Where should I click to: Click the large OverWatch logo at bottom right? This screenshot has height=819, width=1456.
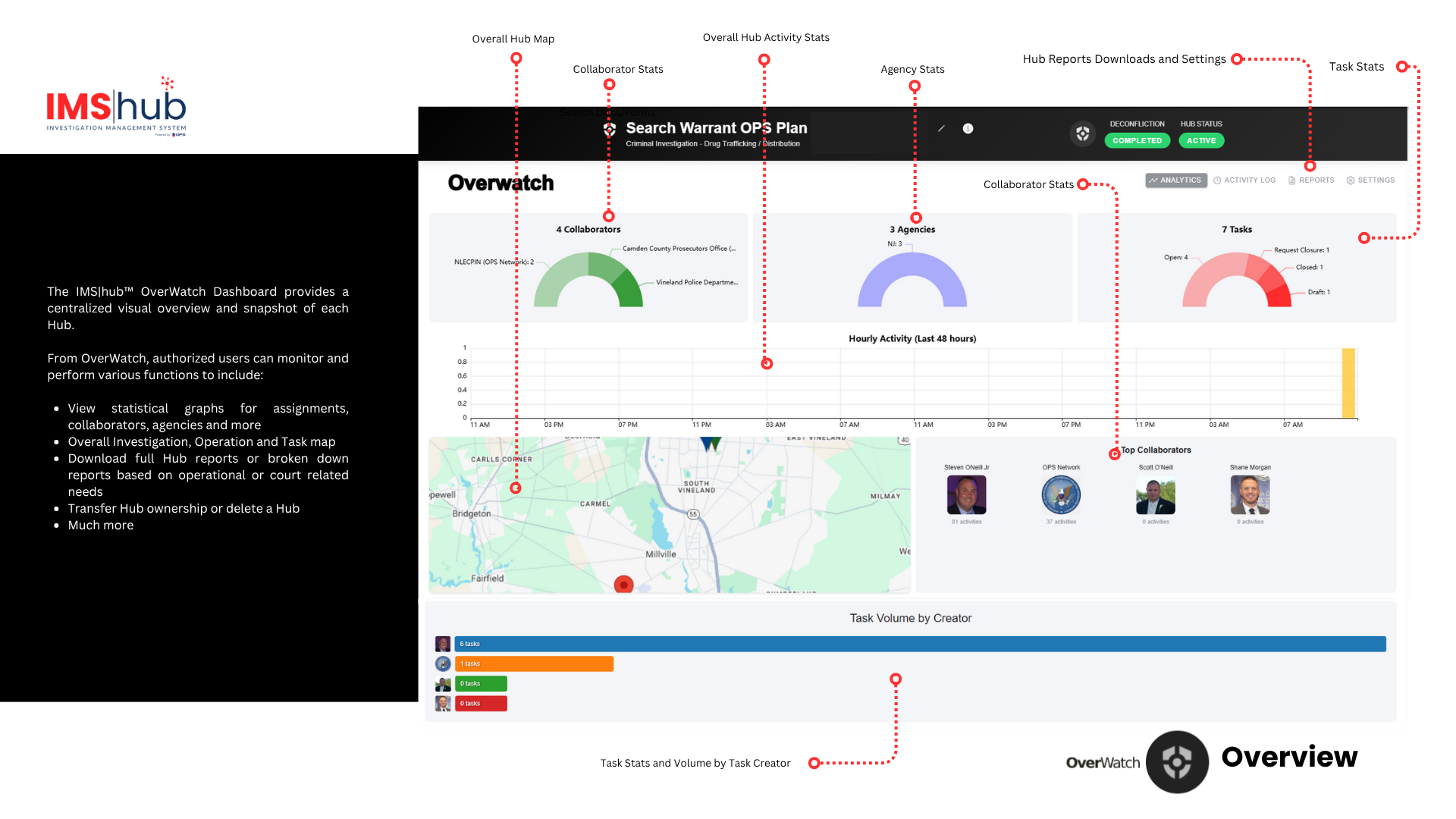click(1177, 761)
